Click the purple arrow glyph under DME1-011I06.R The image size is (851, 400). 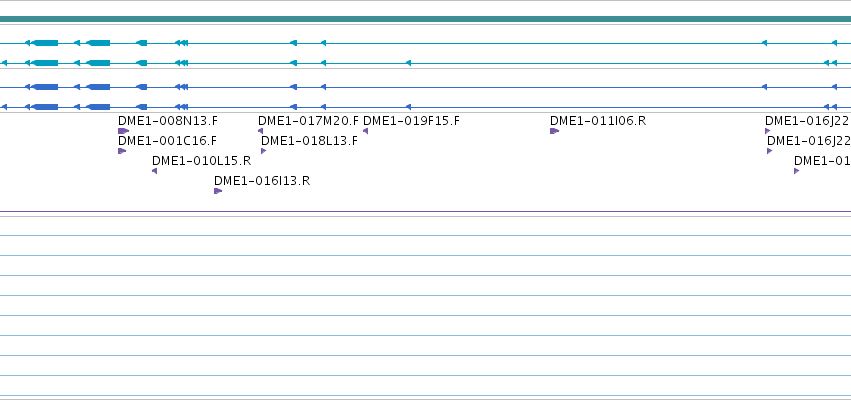pyautogui.click(x=554, y=131)
